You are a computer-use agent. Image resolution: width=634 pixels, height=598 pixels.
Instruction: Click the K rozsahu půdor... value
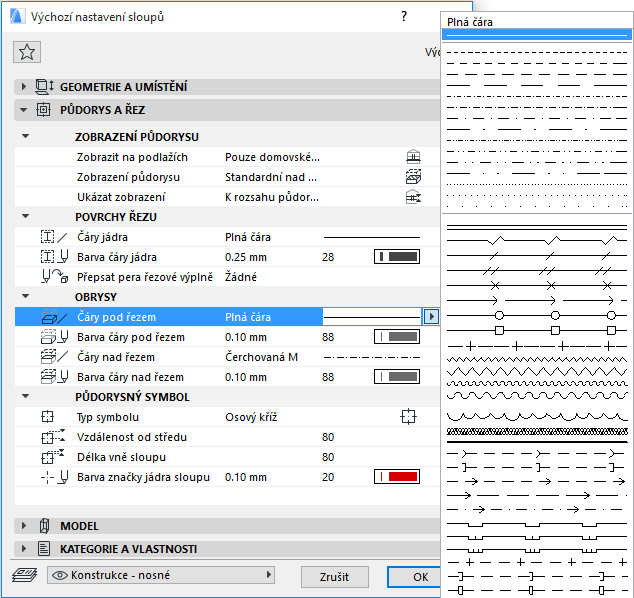[x=272, y=197]
